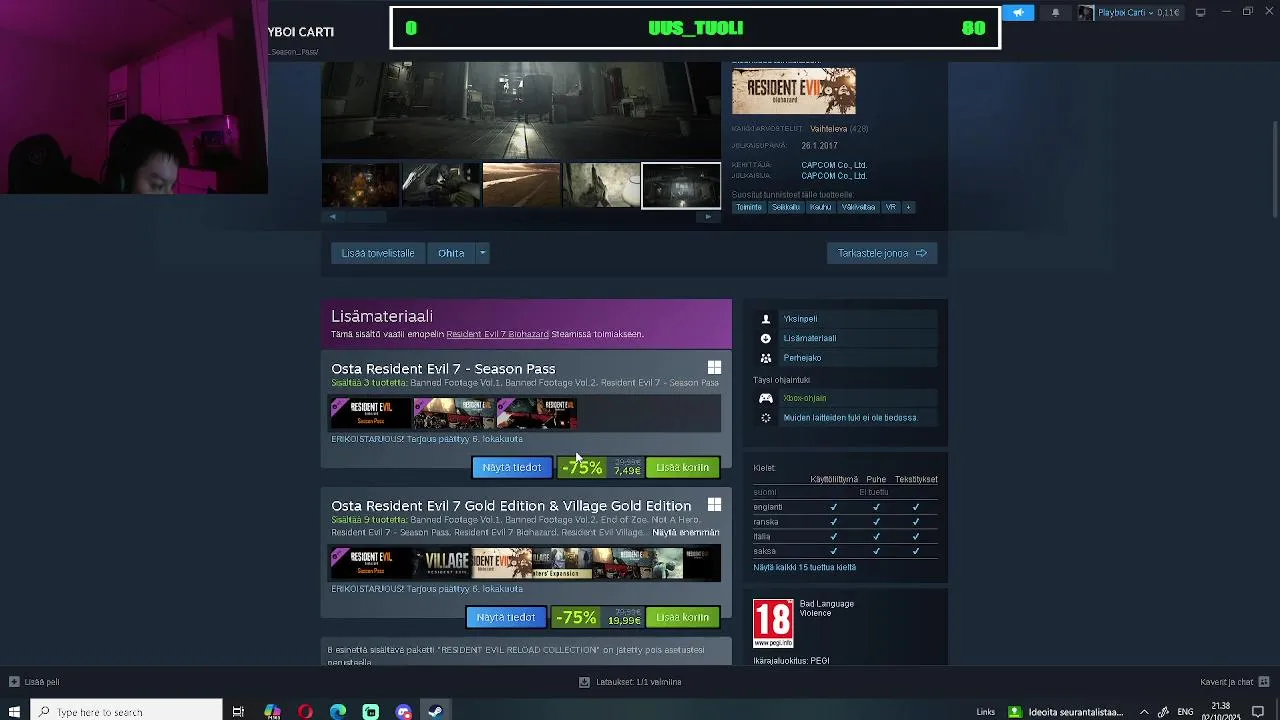Click the VR tag
1280x720 pixels.
pos(890,207)
